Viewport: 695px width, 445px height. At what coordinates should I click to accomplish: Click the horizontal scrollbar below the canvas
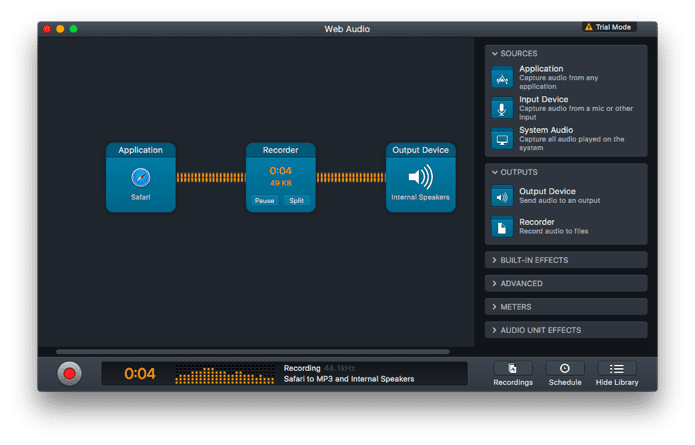[x=253, y=352]
